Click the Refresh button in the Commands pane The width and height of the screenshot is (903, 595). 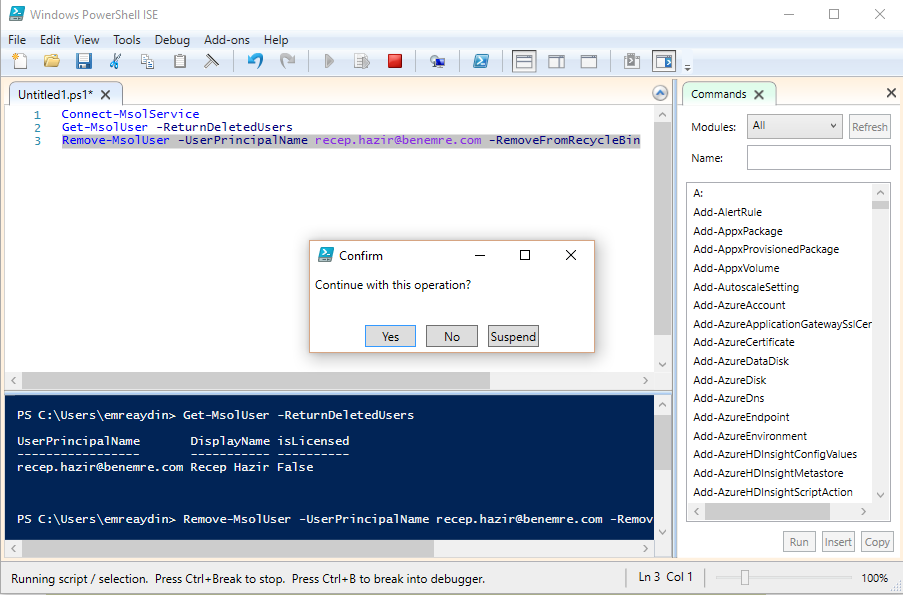point(870,127)
